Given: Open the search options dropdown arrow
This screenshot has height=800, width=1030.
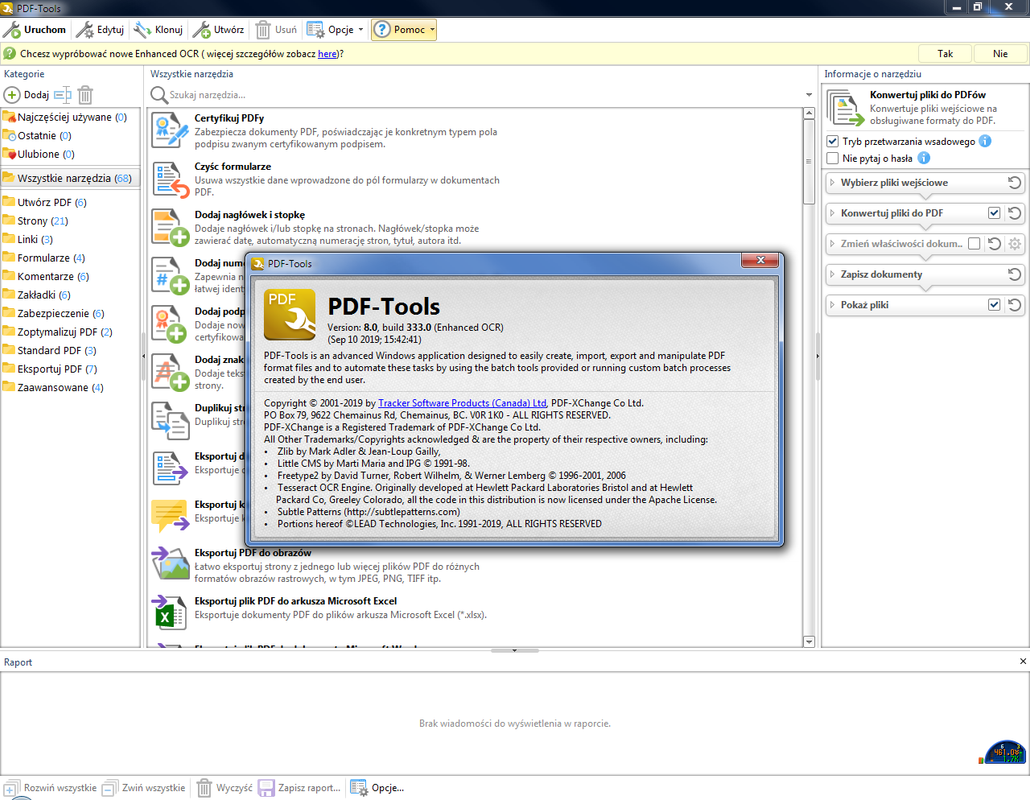Looking at the screenshot, I should tap(809, 95).
